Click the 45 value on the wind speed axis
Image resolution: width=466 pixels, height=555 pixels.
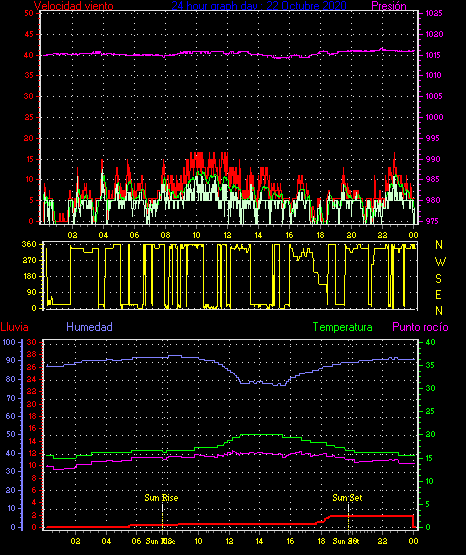[x=29, y=34]
